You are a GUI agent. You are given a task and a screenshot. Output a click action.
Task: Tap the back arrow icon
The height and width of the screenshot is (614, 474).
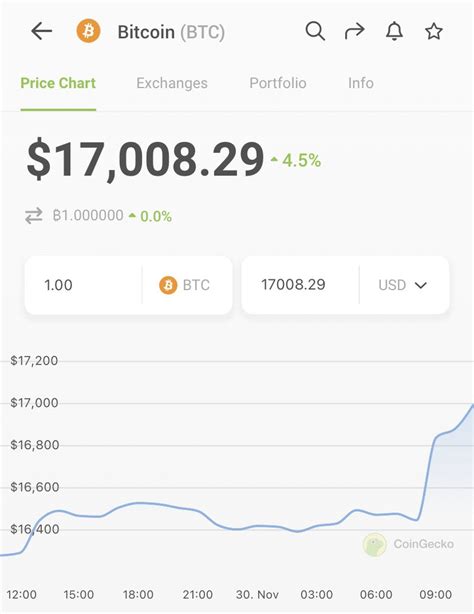point(42,31)
